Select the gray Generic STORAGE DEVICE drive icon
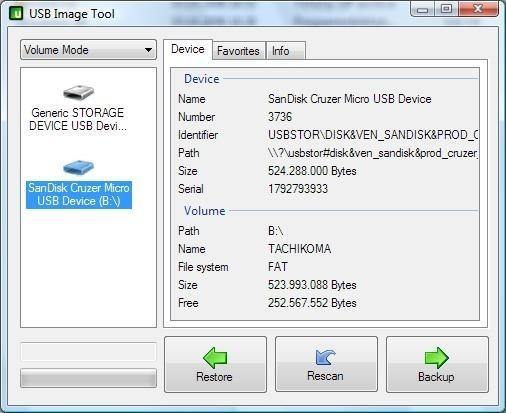 [x=78, y=92]
